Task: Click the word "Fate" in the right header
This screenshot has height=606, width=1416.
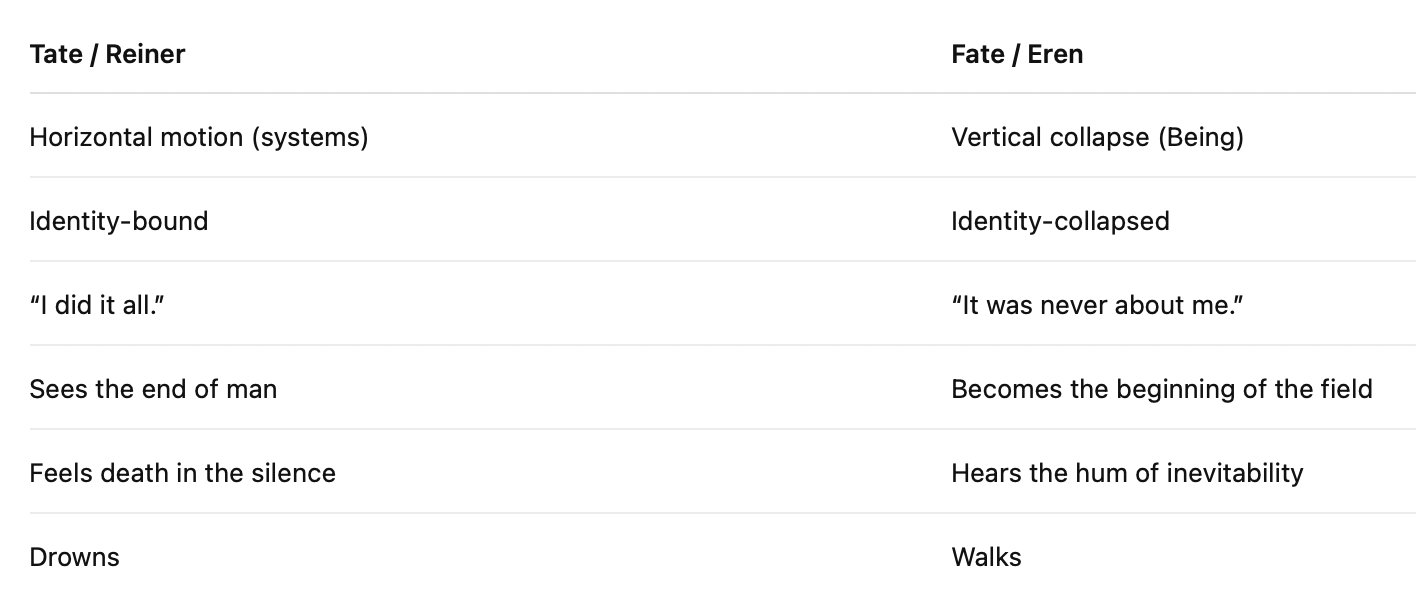Action: 978,54
